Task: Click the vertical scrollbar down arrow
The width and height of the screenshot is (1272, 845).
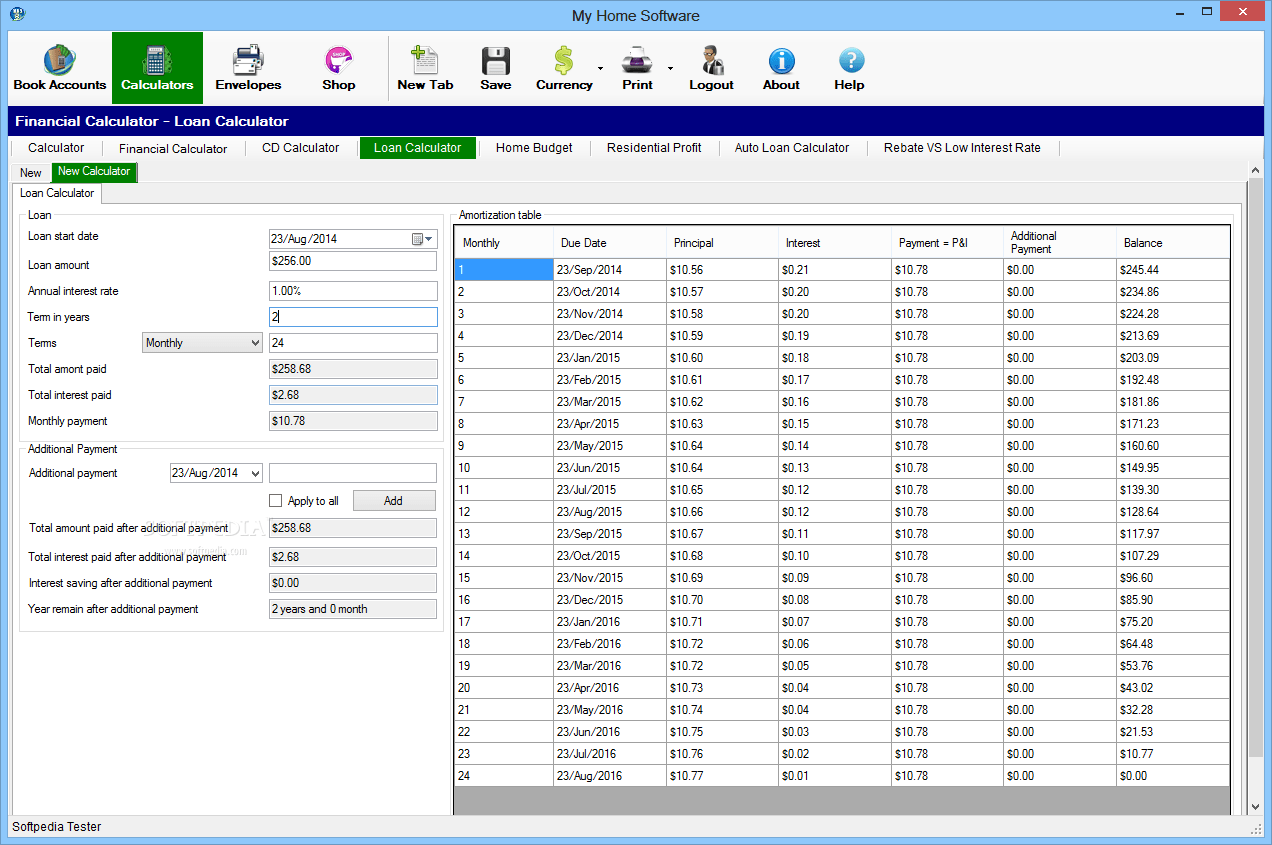Action: click(1255, 805)
